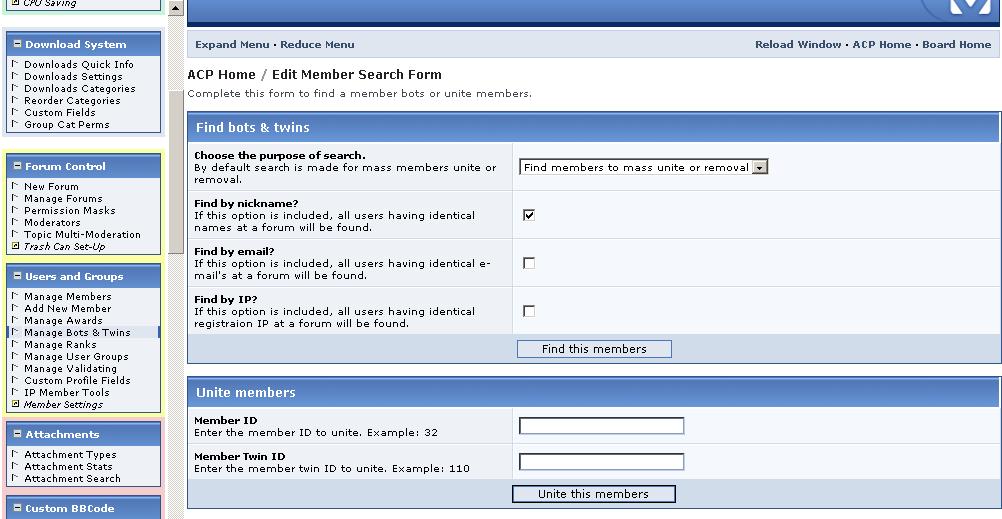The width and height of the screenshot is (1002, 519).
Task: Open Manage Bots & Twins in sidebar
Action: [x=77, y=333]
